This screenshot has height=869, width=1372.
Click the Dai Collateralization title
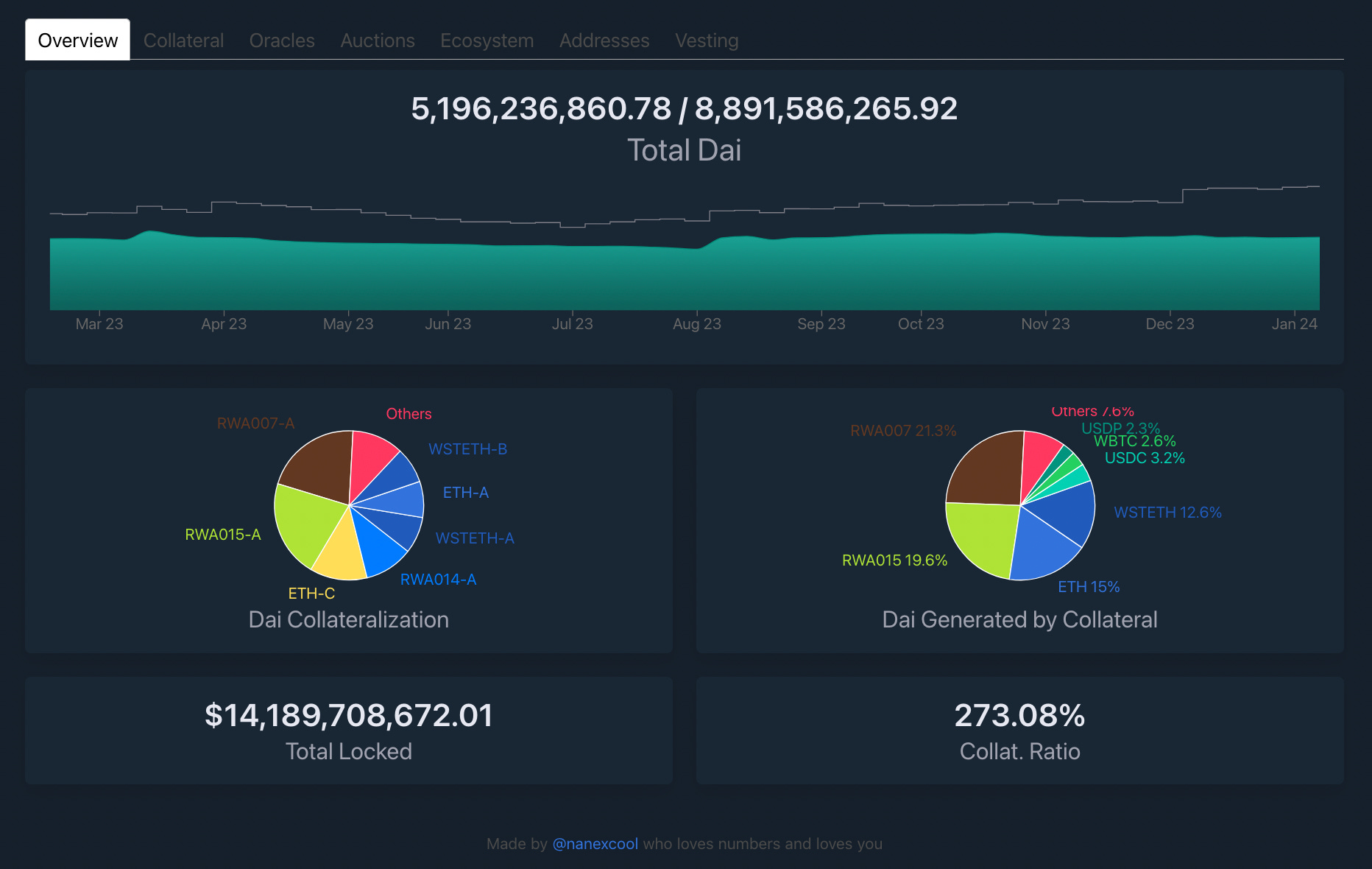pyautogui.click(x=349, y=620)
